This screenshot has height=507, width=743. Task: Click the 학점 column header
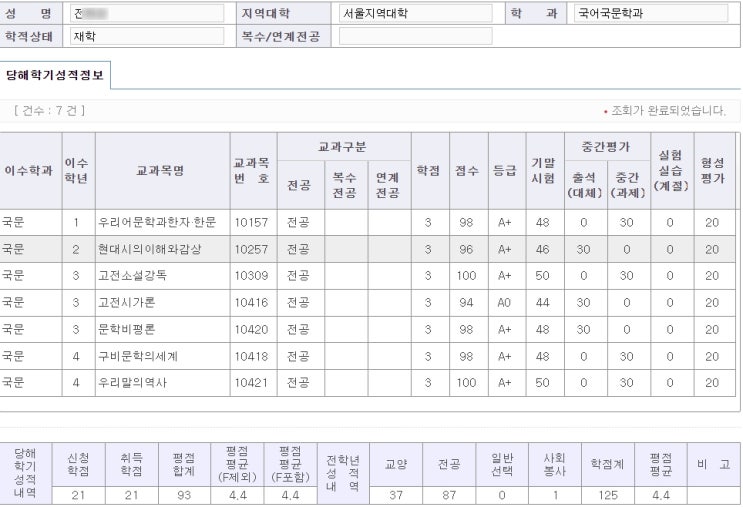pyautogui.click(x=430, y=171)
